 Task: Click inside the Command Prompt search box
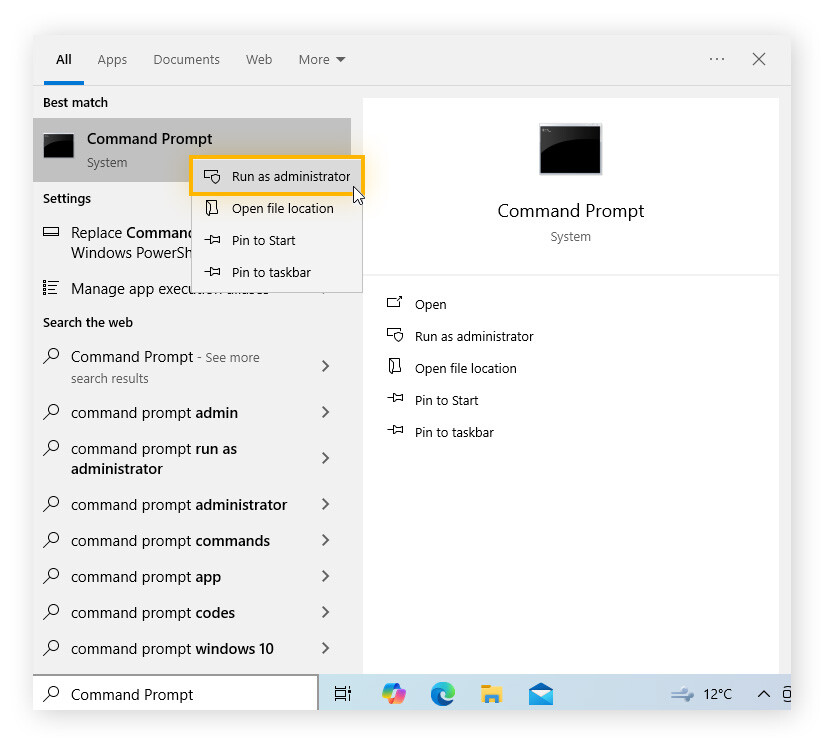coord(175,693)
